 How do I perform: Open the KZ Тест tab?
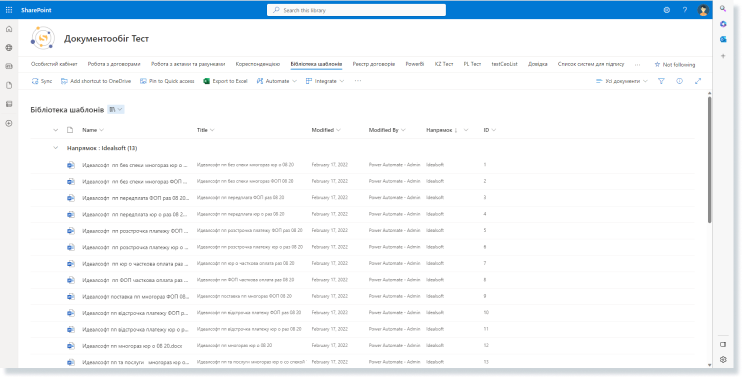tap(444, 64)
